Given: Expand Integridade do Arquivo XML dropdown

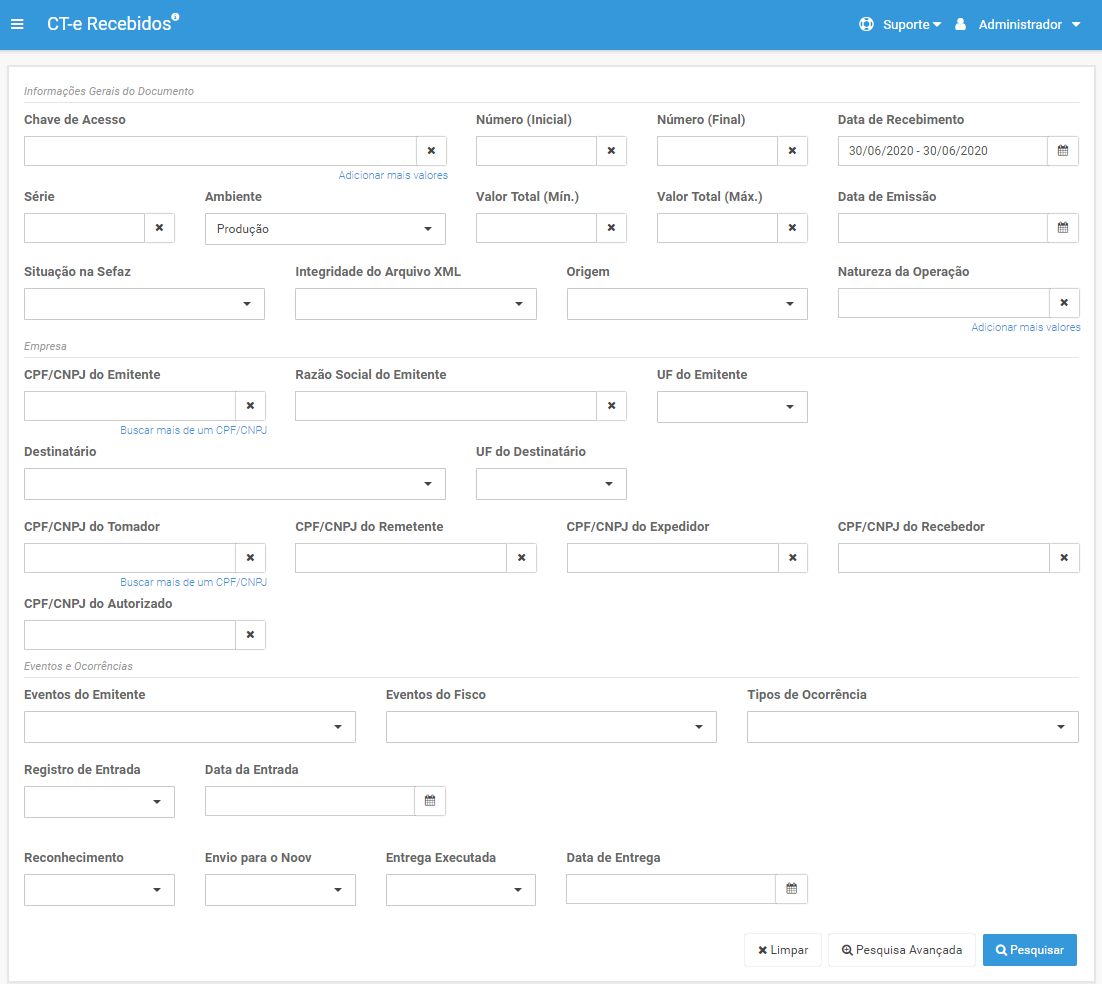Looking at the screenshot, I should 415,304.
